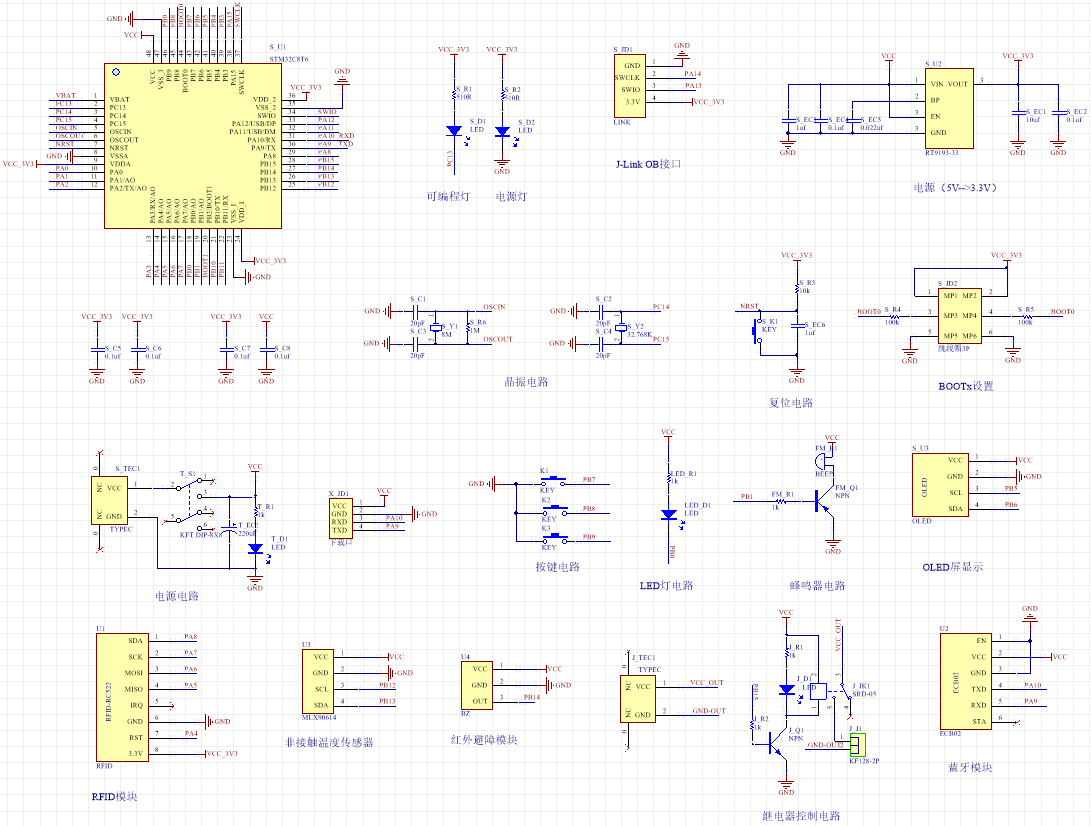Select the S_JD1 J-Link connector block
This screenshot has width=1091, height=826.
point(630,86)
